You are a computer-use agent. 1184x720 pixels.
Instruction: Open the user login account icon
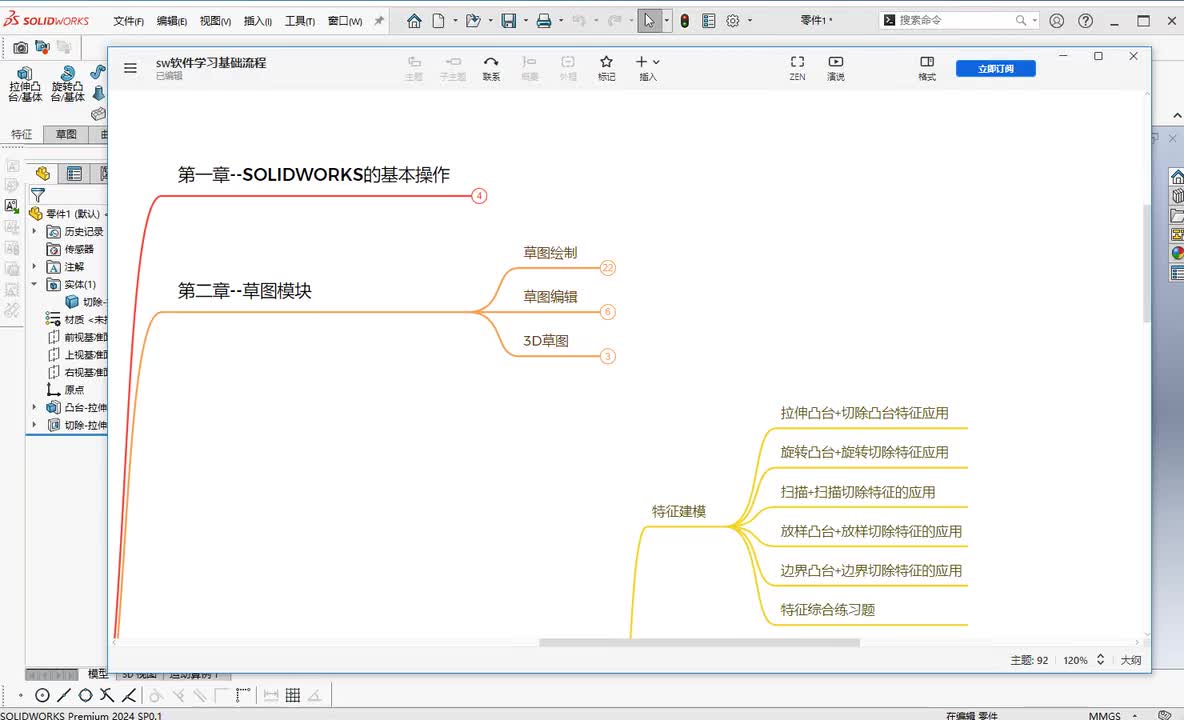pyautogui.click(x=1056, y=20)
